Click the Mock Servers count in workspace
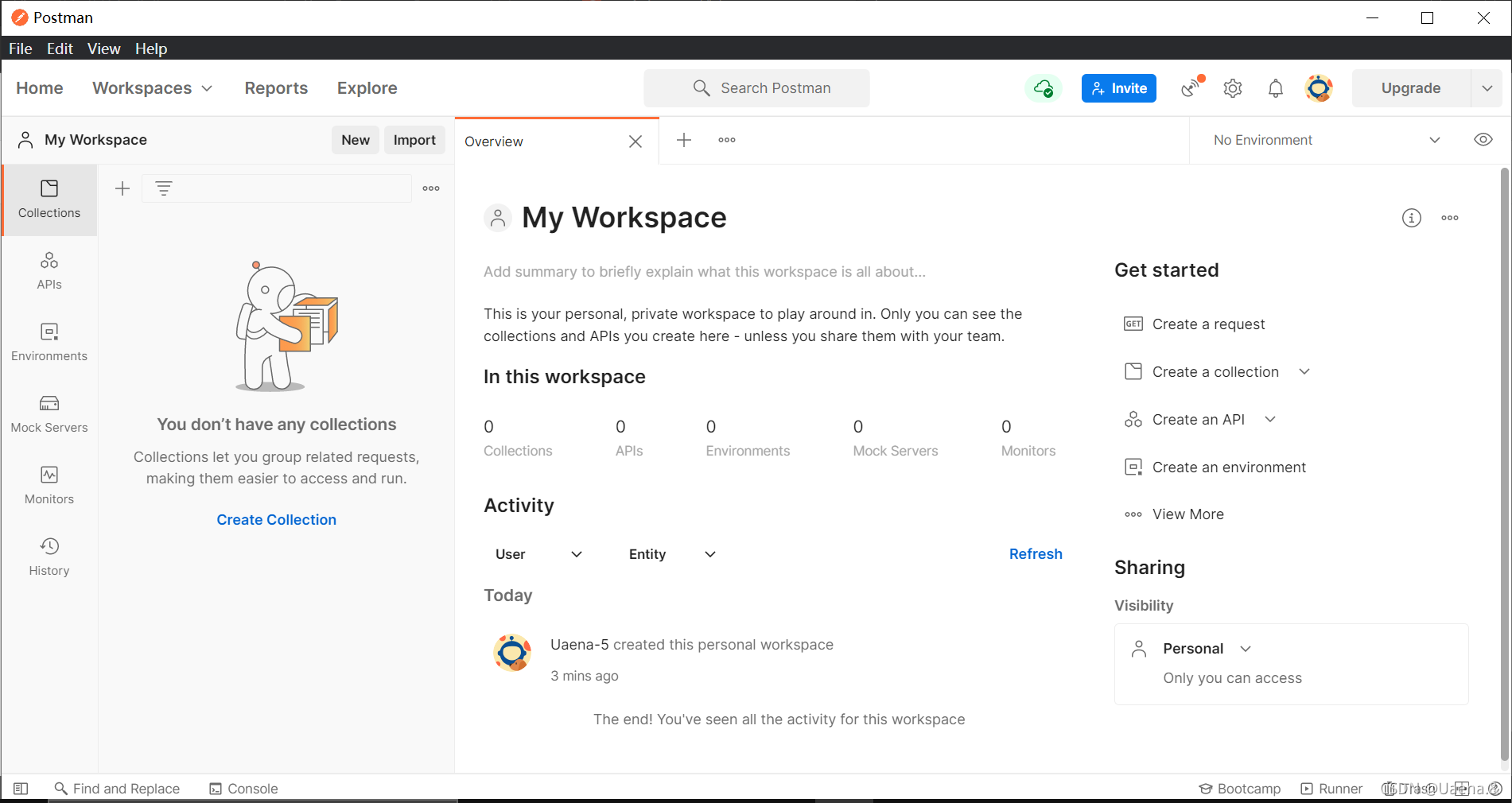The width and height of the screenshot is (1512, 803). [896, 438]
